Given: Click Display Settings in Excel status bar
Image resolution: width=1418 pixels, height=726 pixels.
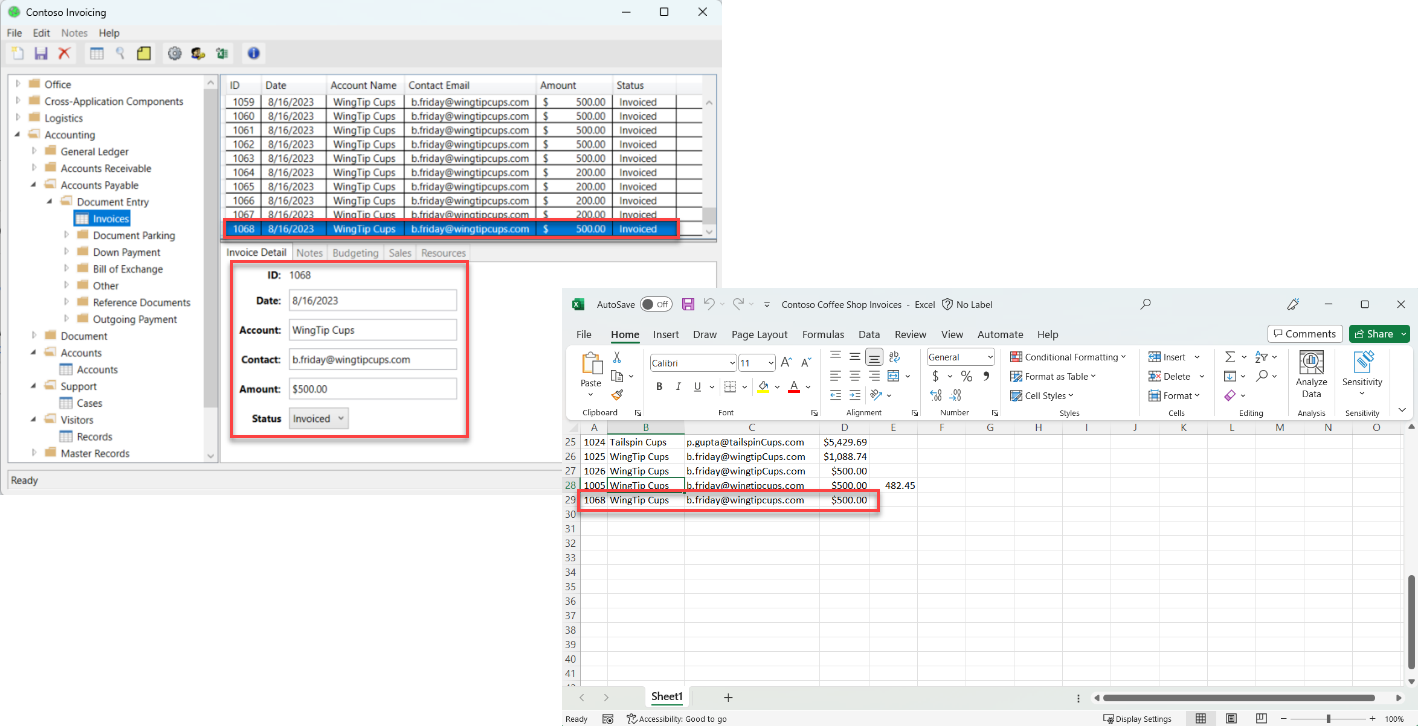Looking at the screenshot, I should point(1137,718).
